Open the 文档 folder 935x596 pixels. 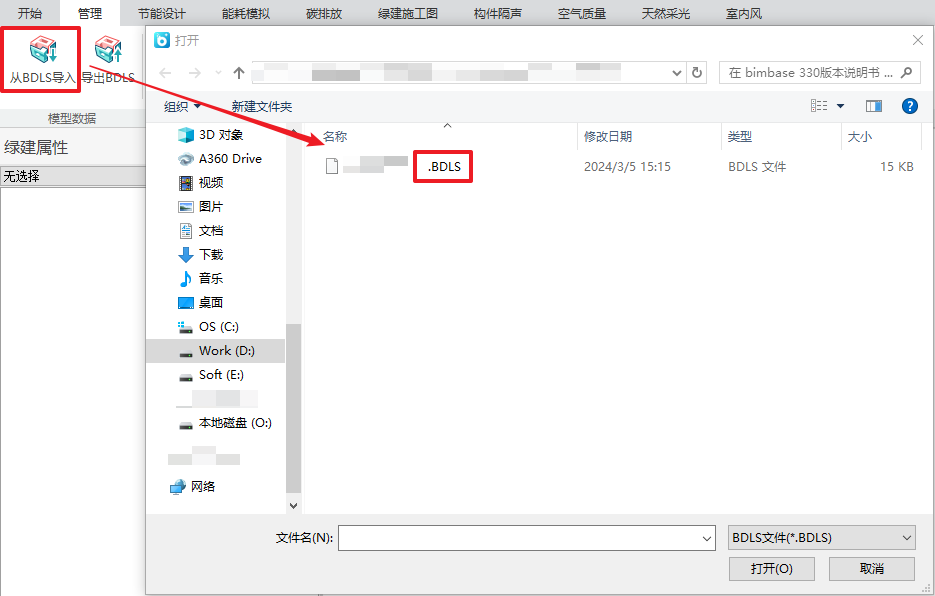211,230
